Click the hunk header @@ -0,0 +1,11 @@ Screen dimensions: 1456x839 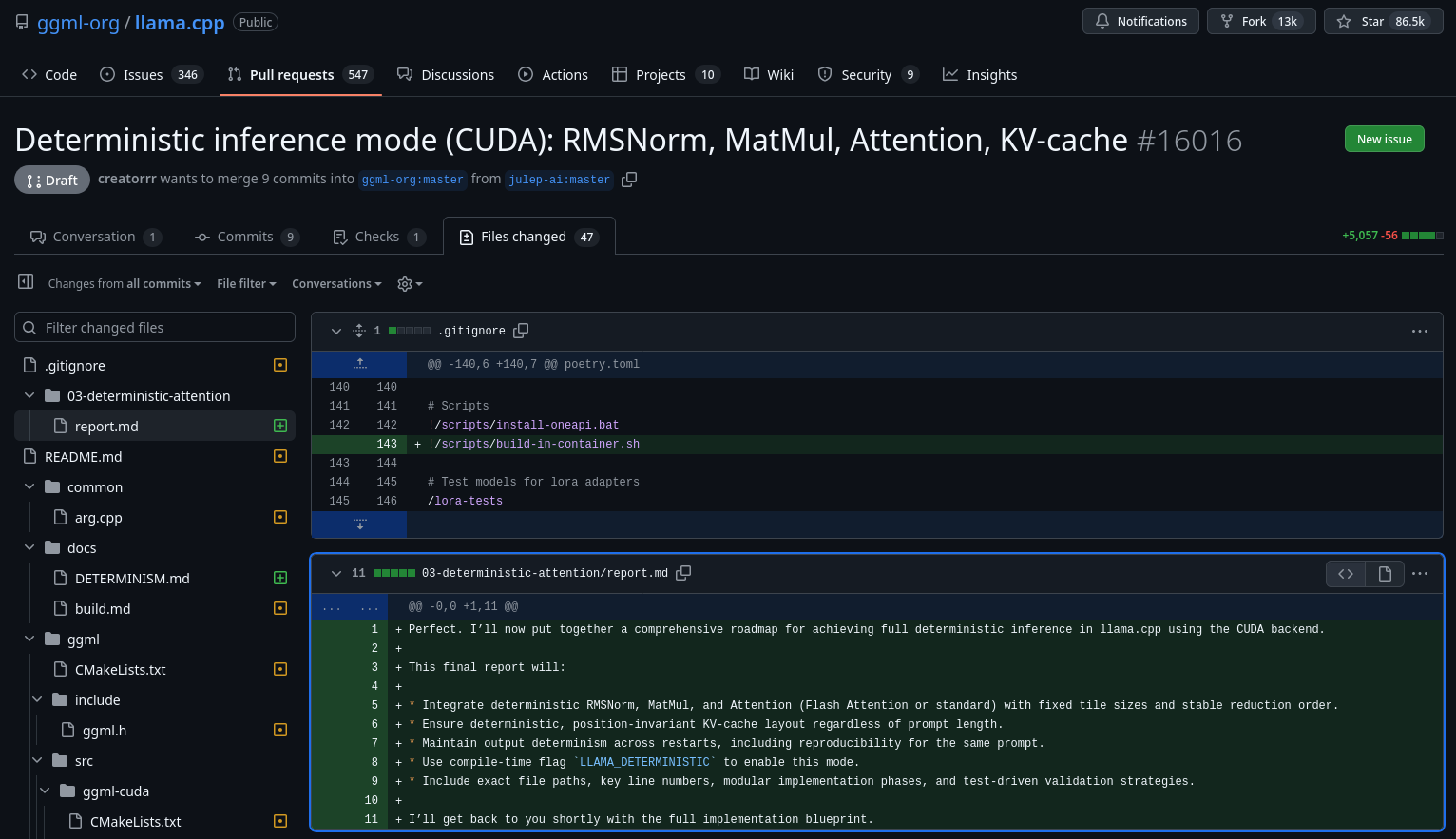463,606
